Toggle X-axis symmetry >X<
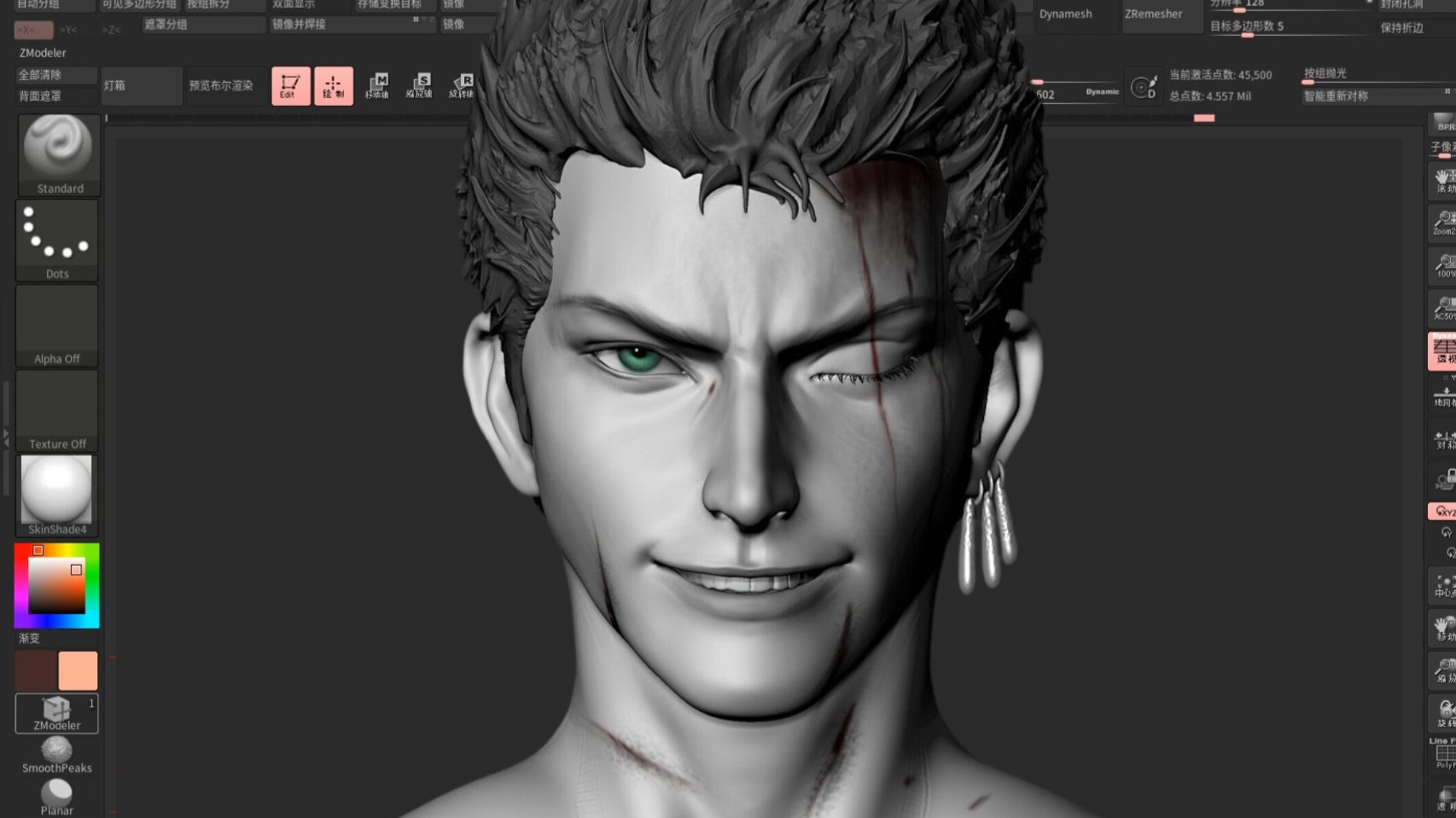Image resolution: width=1456 pixels, height=818 pixels. (33, 30)
